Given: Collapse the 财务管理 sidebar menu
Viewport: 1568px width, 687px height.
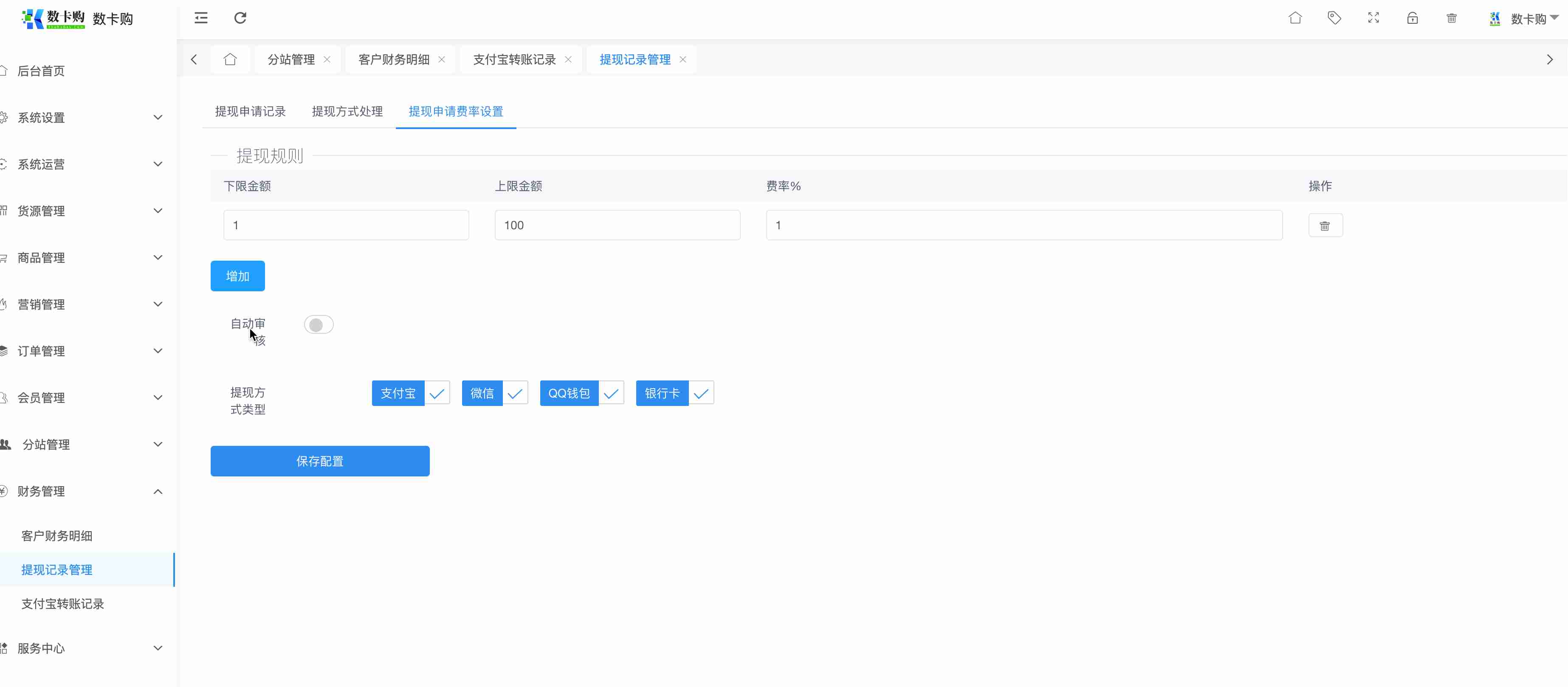Looking at the screenshot, I should tap(85, 491).
